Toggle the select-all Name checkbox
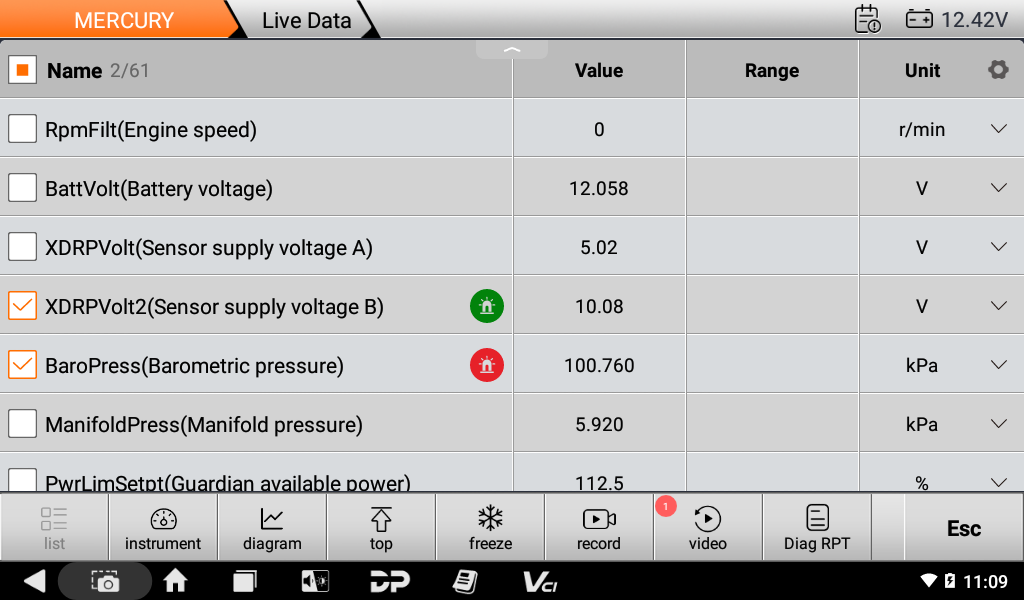1024x600 pixels. click(x=23, y=70)
